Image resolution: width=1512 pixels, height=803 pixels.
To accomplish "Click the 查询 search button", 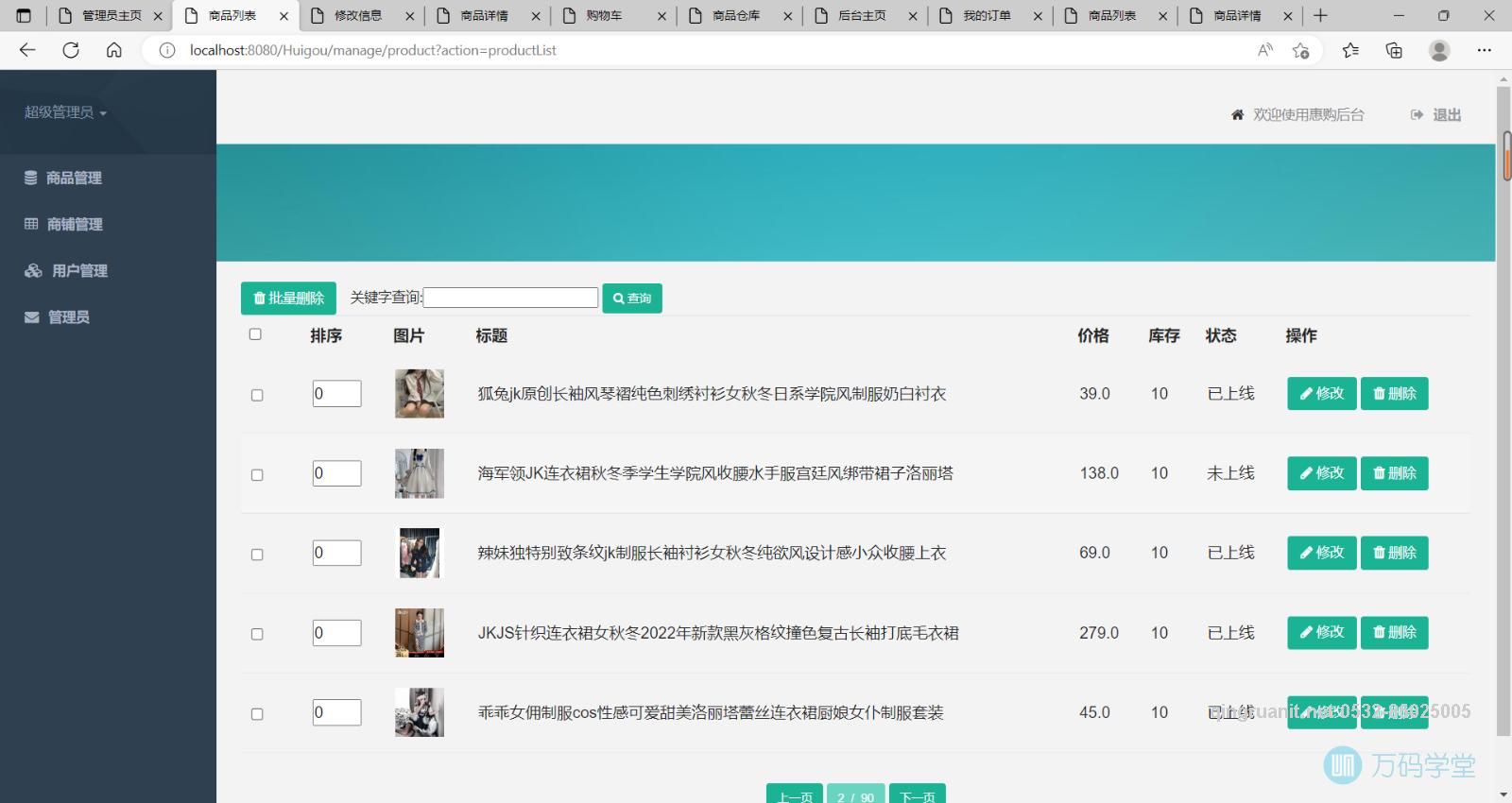I will tap(632, 299).
